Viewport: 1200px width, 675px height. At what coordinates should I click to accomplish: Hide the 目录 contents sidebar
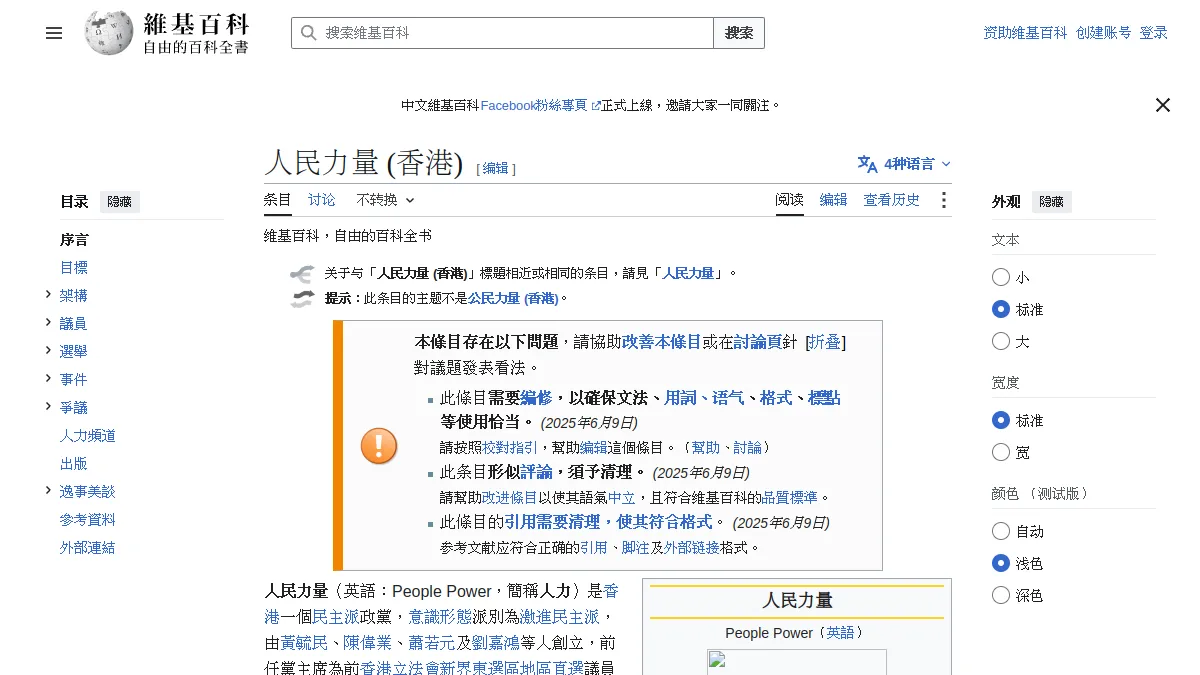pyautogui.click(x=119, y=202)
